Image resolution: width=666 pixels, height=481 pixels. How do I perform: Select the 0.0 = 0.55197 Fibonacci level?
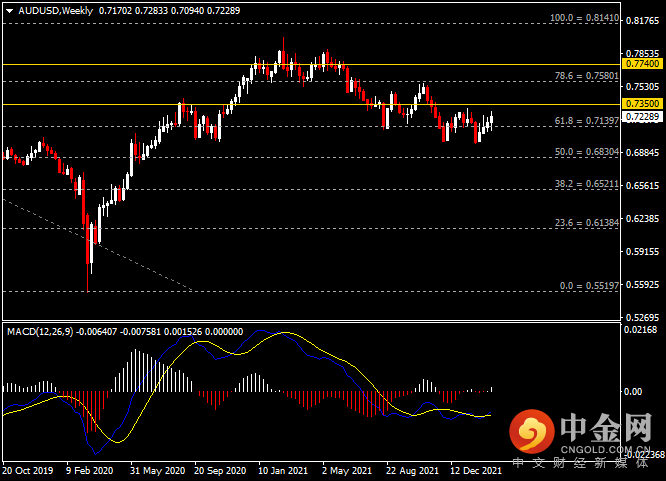pos(589,286)
